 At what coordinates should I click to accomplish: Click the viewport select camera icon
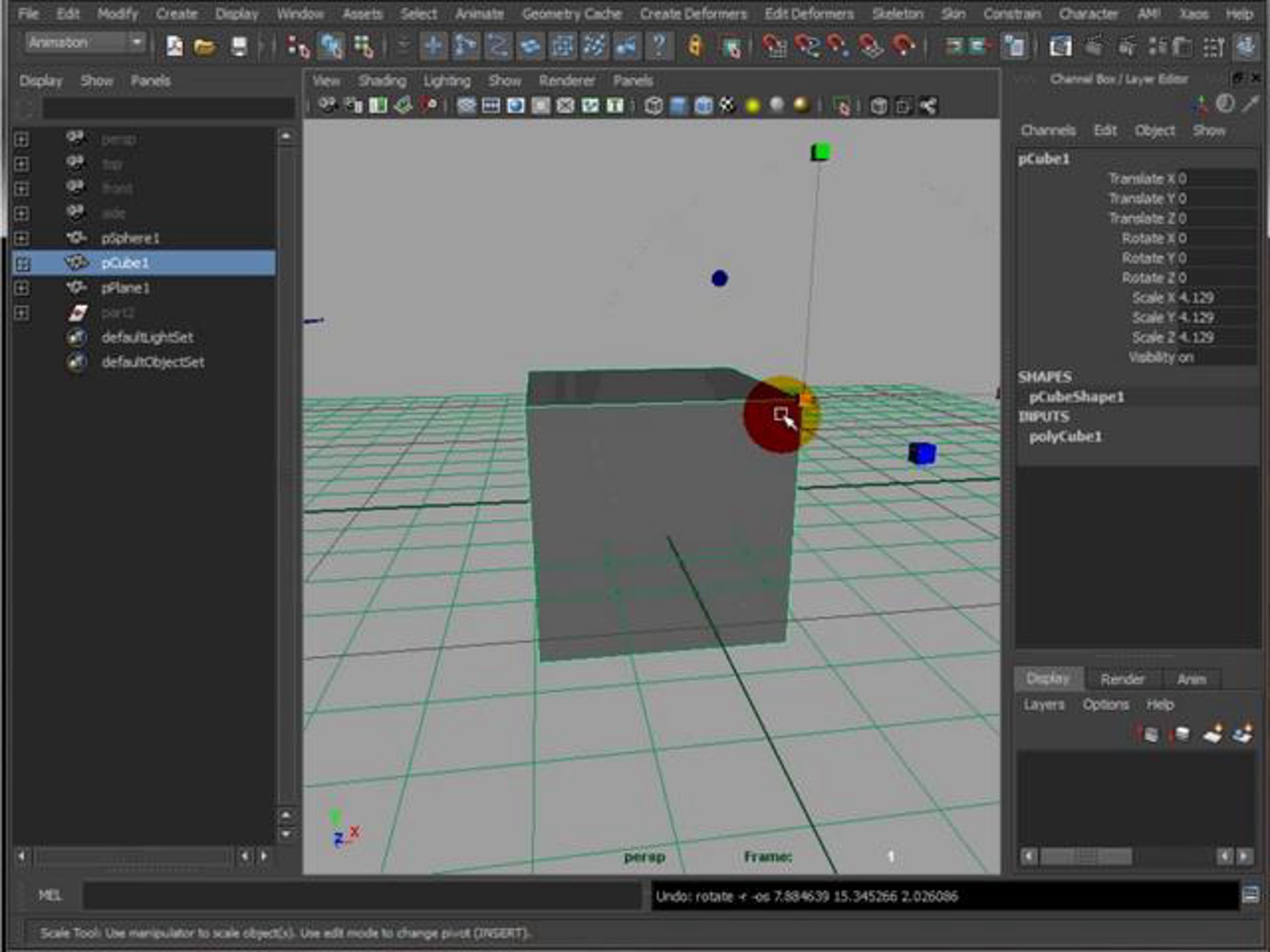point(327,106)
